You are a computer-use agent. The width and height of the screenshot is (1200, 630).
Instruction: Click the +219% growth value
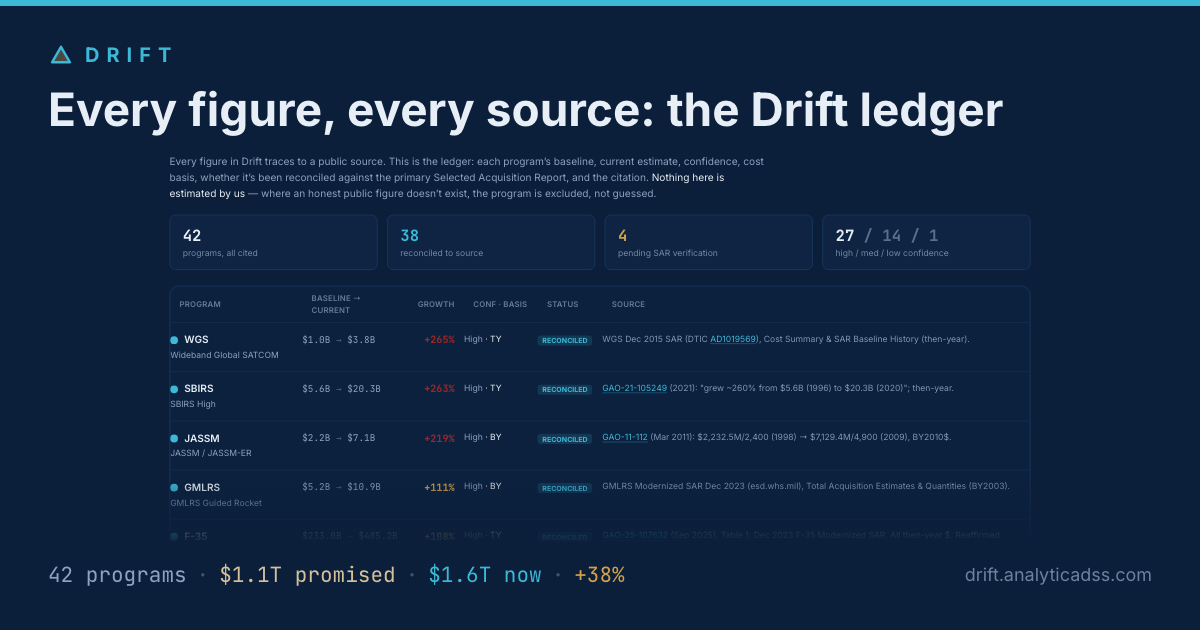tap(439, 438)
